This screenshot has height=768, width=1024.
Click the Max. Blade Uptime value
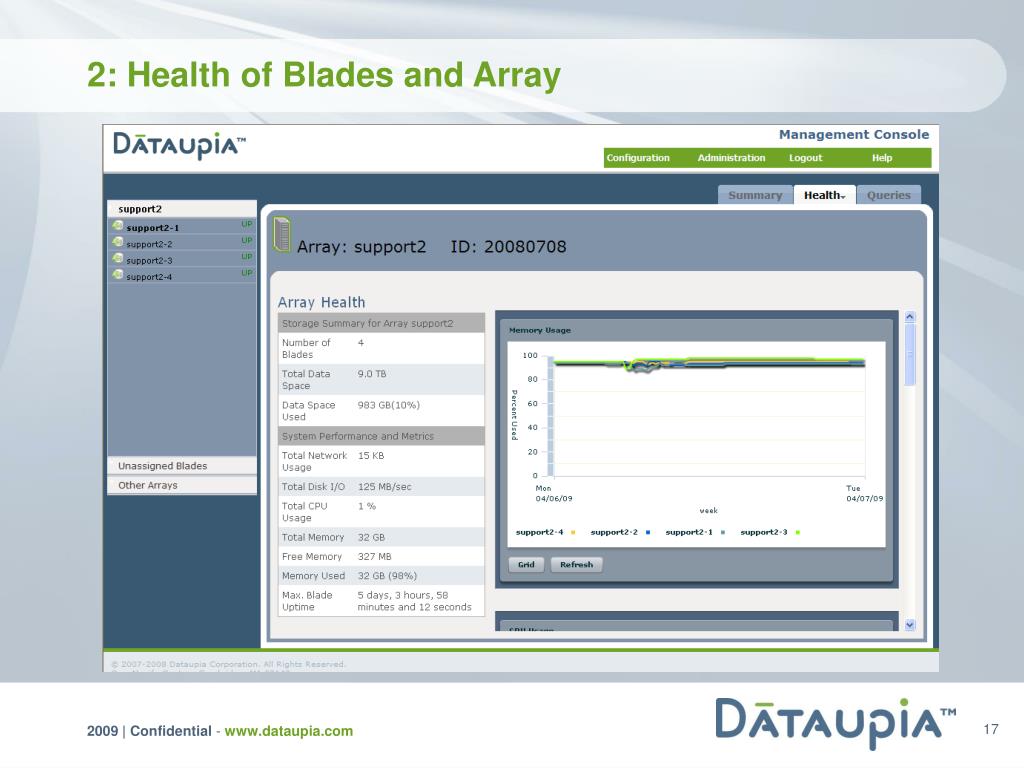[x=414, y=601]
